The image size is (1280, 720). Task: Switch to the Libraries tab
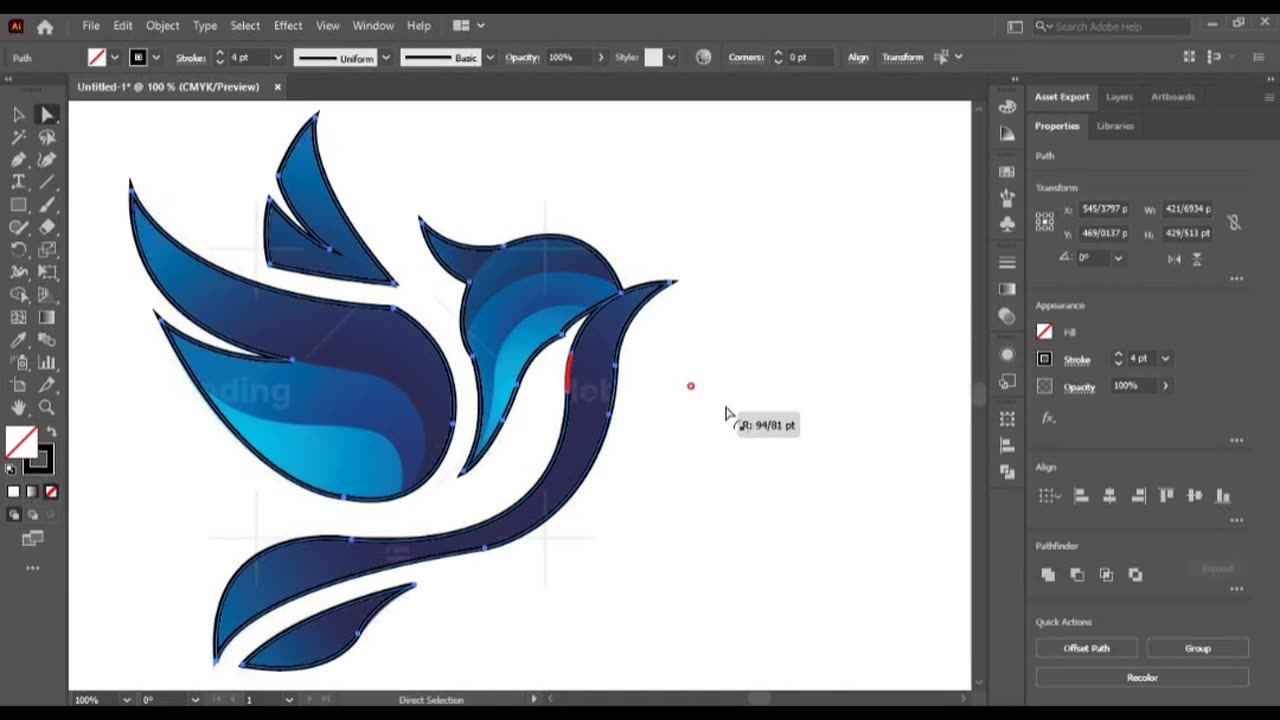(1115, 126)
